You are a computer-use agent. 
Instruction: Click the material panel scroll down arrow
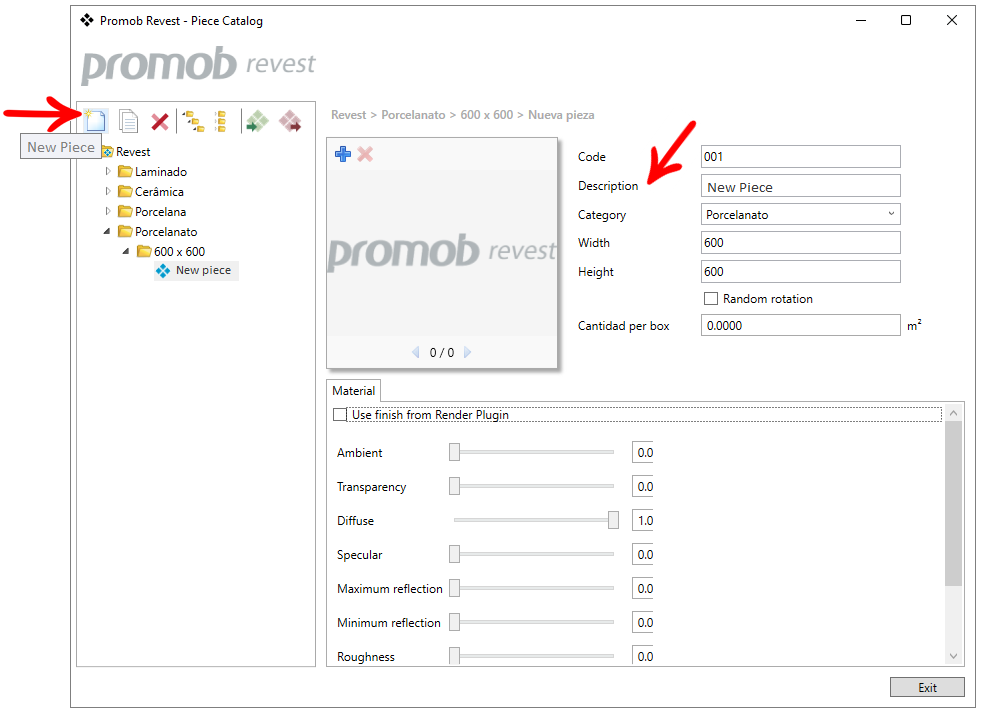click(x=953, y=656)
